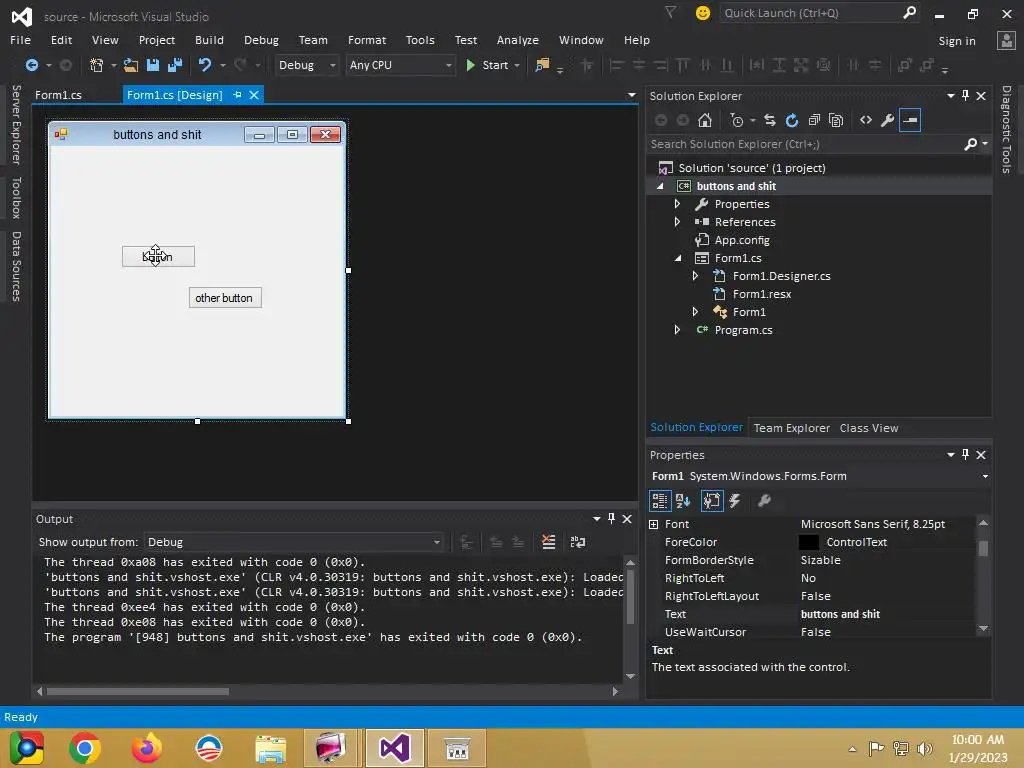Image resolution: width=1024 pixels, height=768 pixels.
Task: Expand the Form1.Designer.cs node
Action: 696,276
